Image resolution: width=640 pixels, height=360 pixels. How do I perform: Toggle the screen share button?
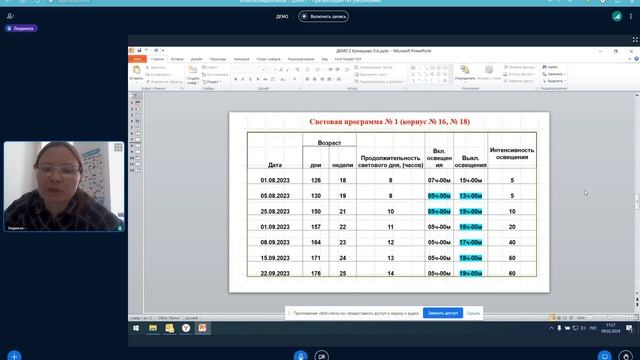604,356
